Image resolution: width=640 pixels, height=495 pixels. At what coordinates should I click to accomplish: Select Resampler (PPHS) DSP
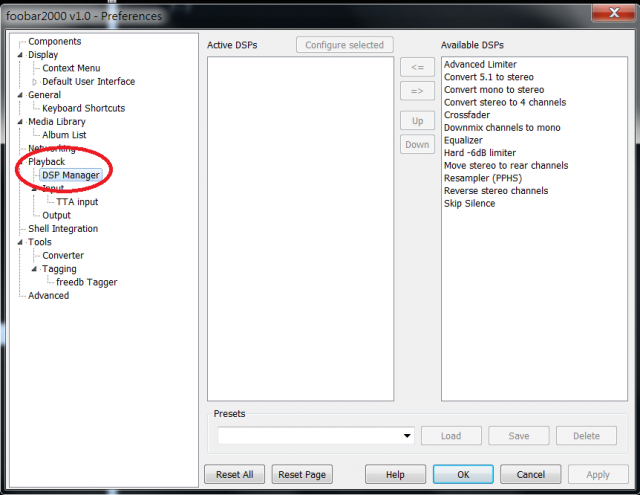[x=483, y=178]
